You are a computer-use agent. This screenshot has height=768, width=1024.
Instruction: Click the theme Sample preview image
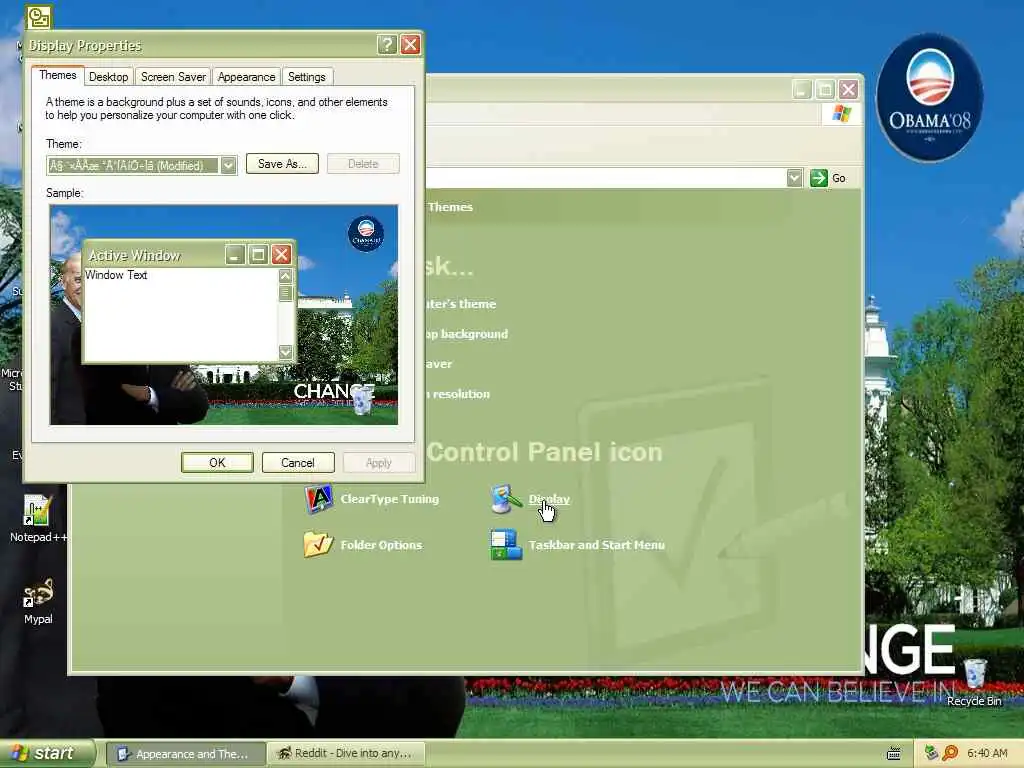point(223,315)
